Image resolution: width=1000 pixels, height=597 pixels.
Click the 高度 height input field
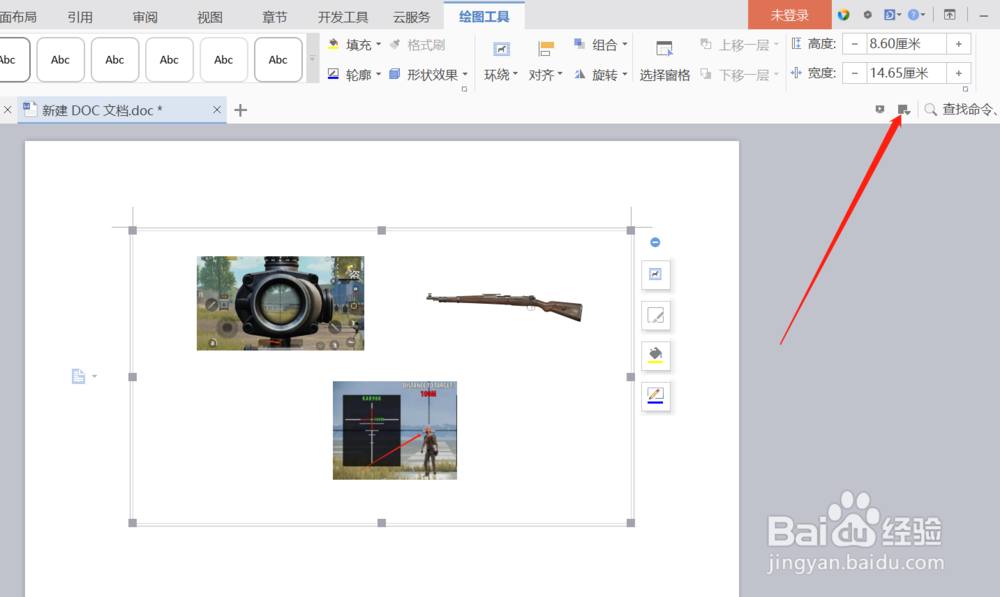(906, 44)
